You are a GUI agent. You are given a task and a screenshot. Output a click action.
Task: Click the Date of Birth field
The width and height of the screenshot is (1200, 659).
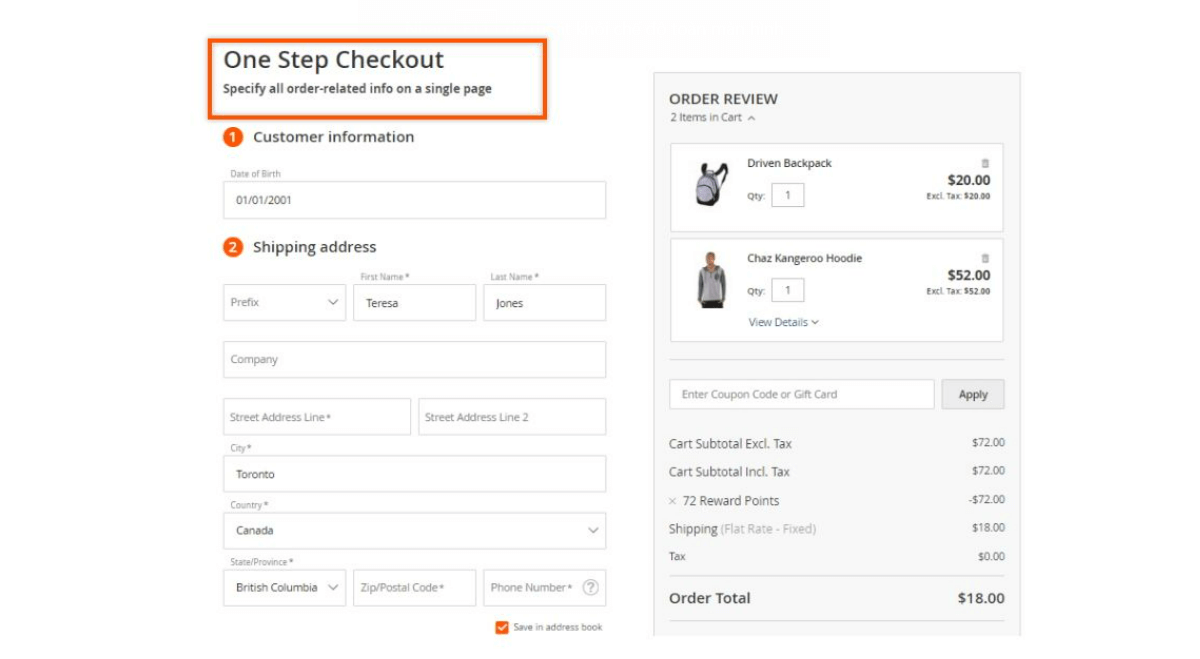pyautogui.click(x=414, y=200)
